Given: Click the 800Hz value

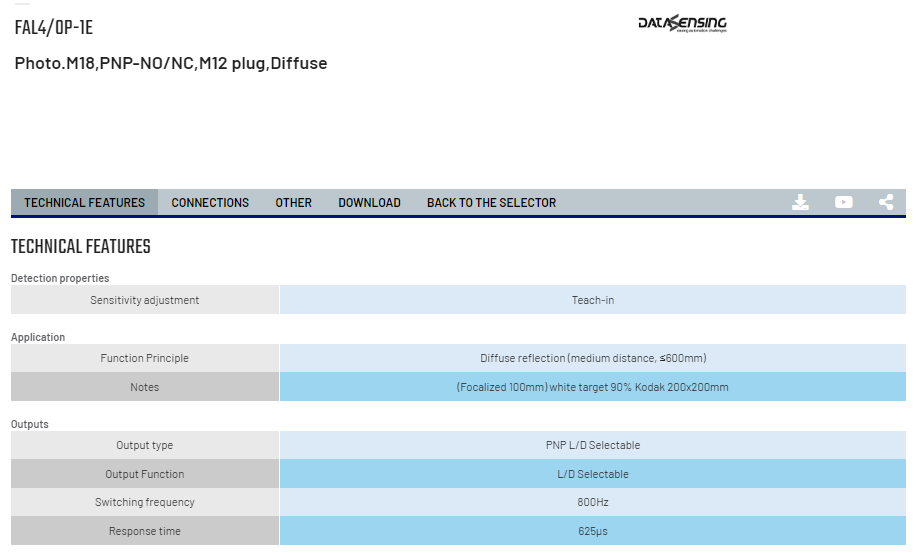Looking at the screenshot, I should (x=593, y=503).
